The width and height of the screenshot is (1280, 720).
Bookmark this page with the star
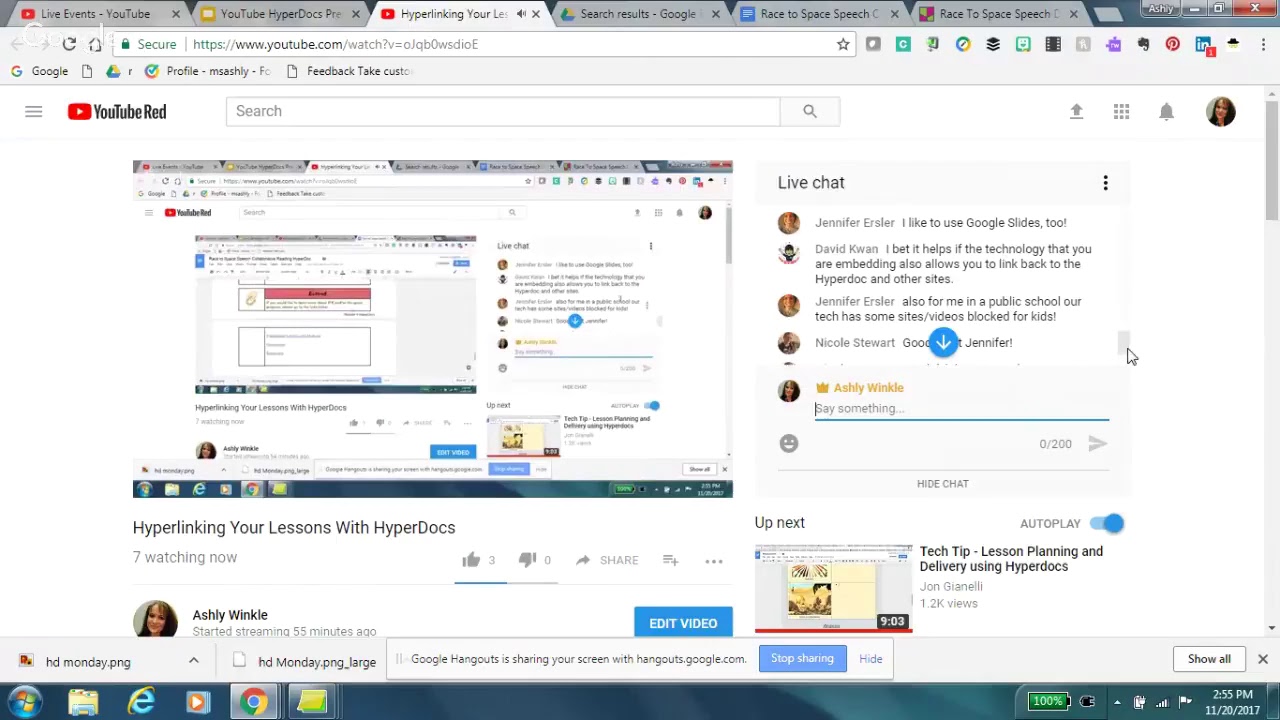pyautogui.click(x=843, y=44)
